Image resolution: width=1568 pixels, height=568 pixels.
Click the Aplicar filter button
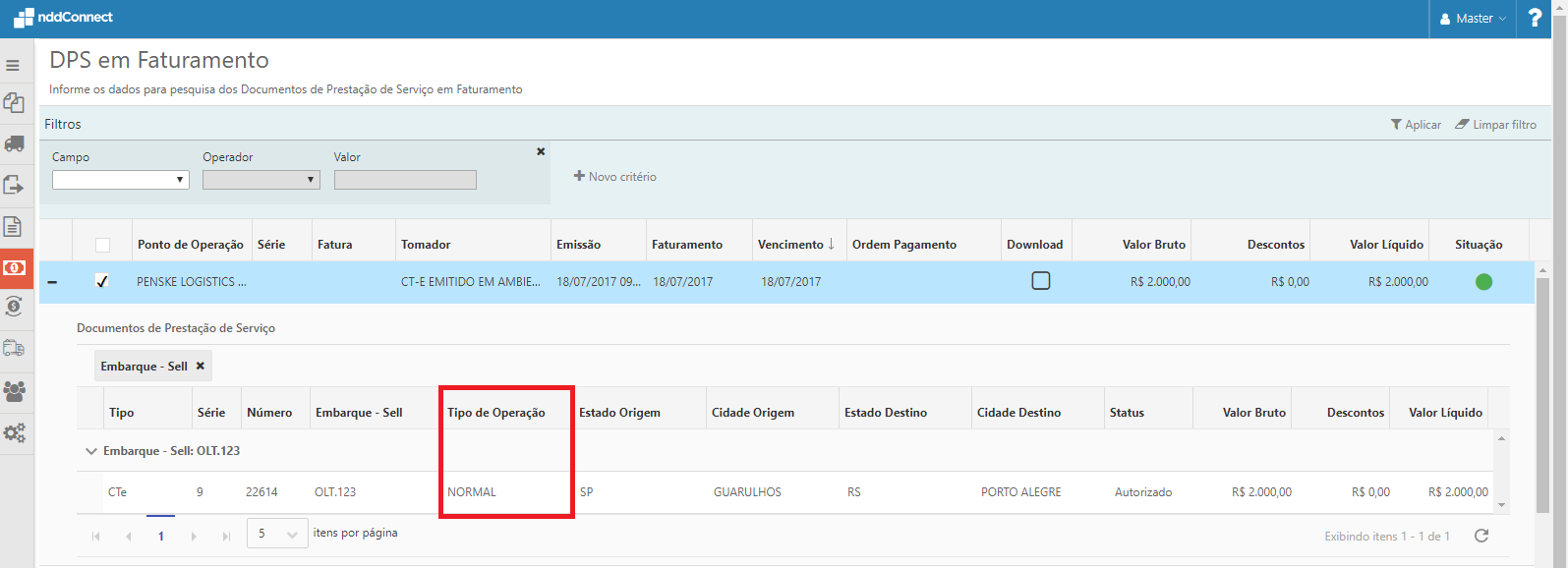tap(1416, 125)
